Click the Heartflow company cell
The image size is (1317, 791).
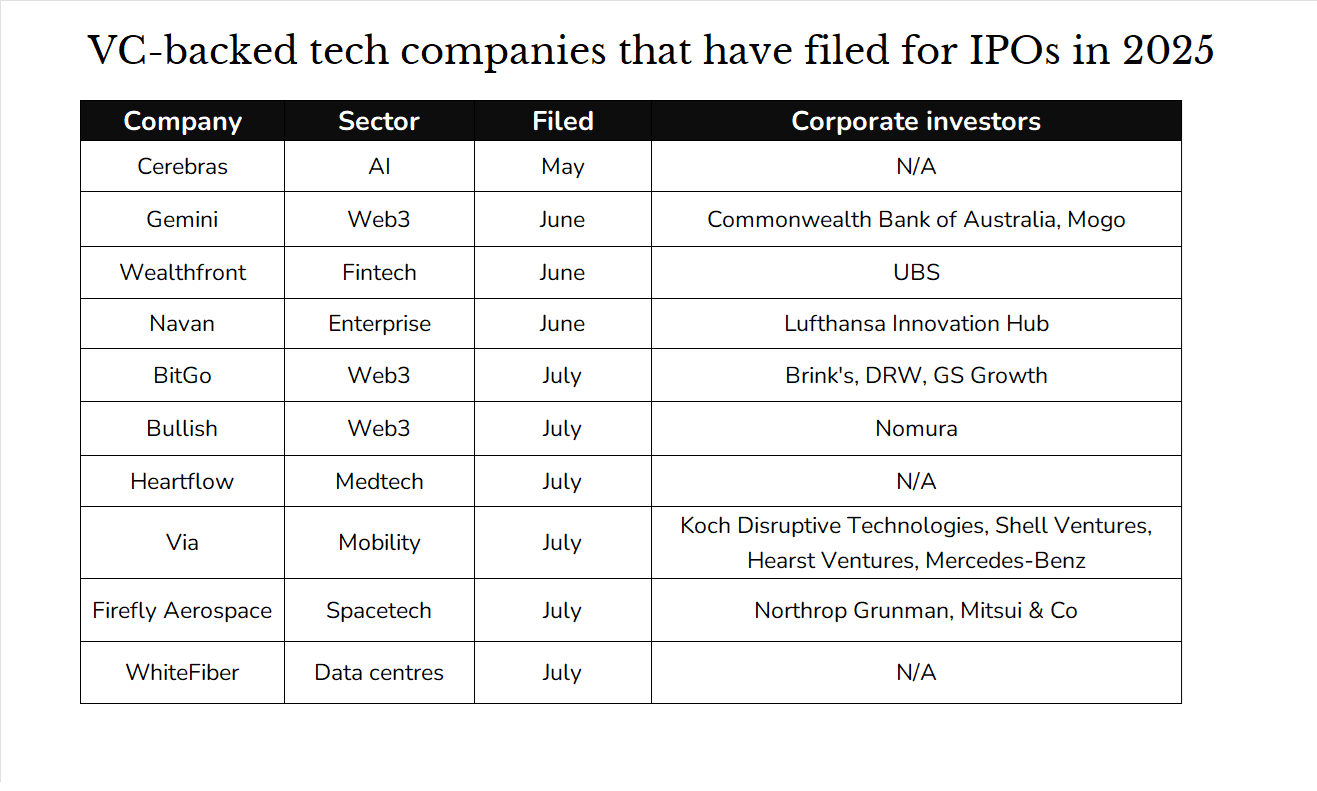click(x=182, y=481)
